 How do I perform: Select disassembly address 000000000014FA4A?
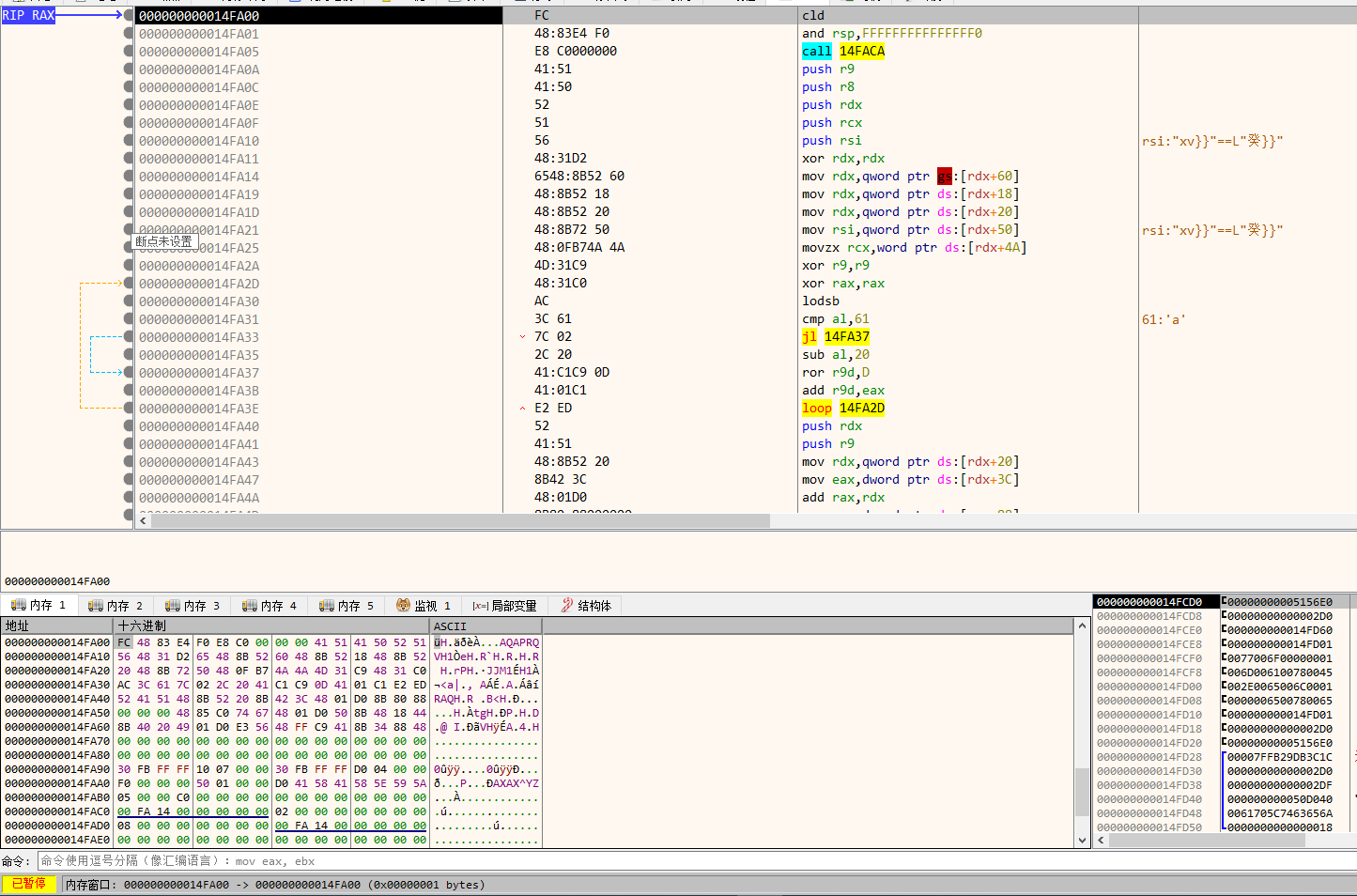pyautogui.click(x=199, y=498)
